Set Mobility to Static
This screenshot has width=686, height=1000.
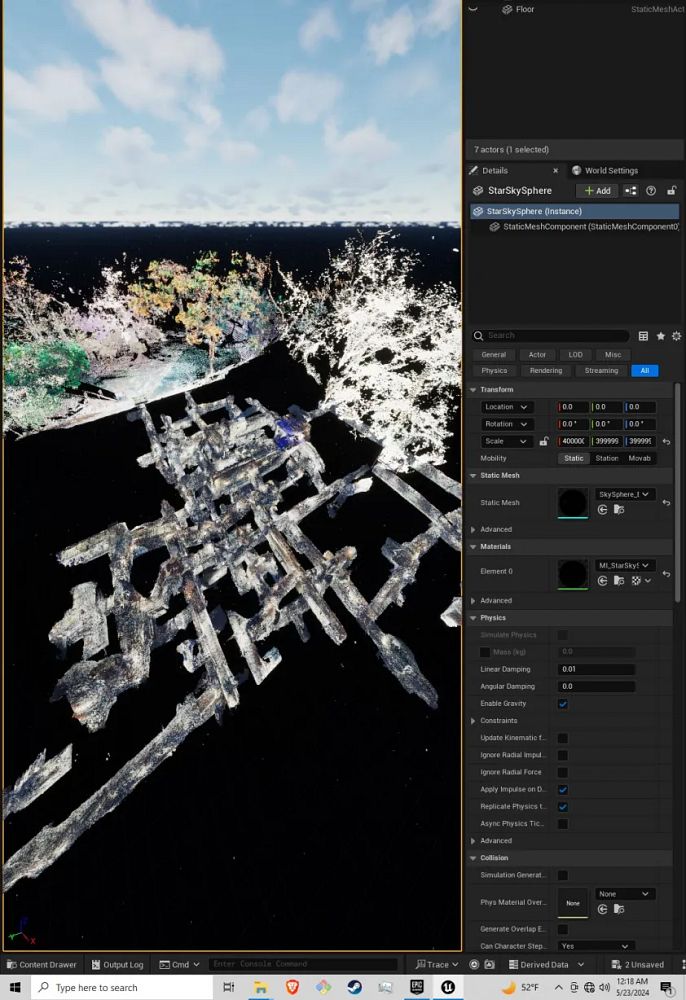[574, 458]
